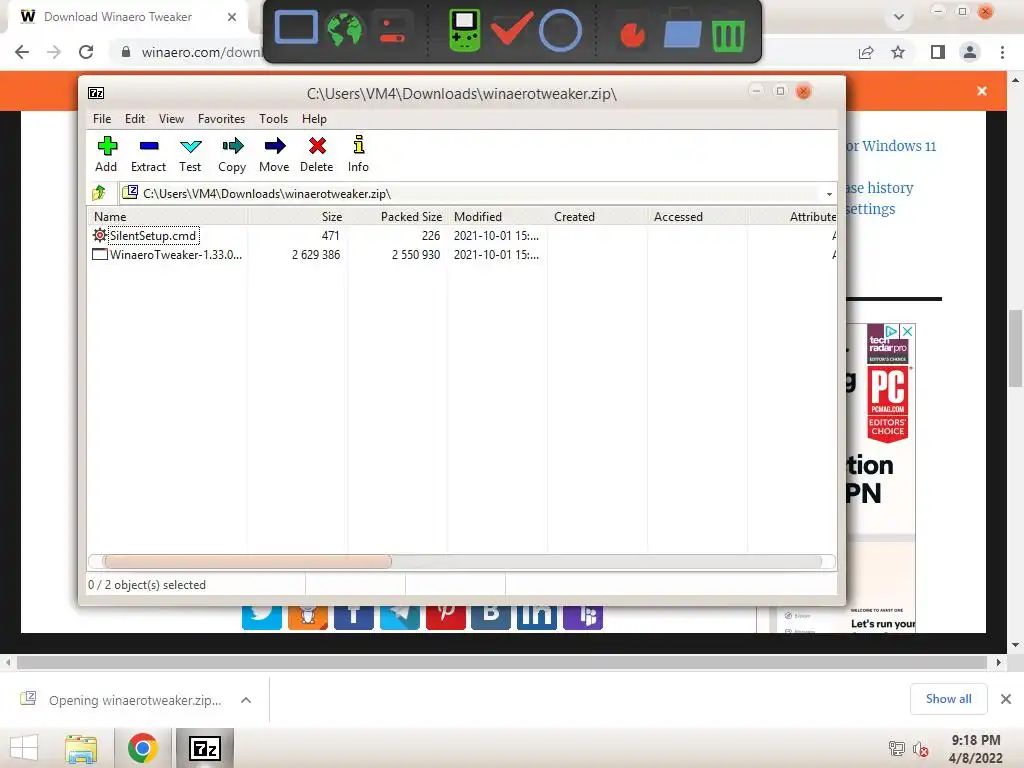
Task: Click the globe icon in overlay toolbar
Action: [x=345, y=30]
